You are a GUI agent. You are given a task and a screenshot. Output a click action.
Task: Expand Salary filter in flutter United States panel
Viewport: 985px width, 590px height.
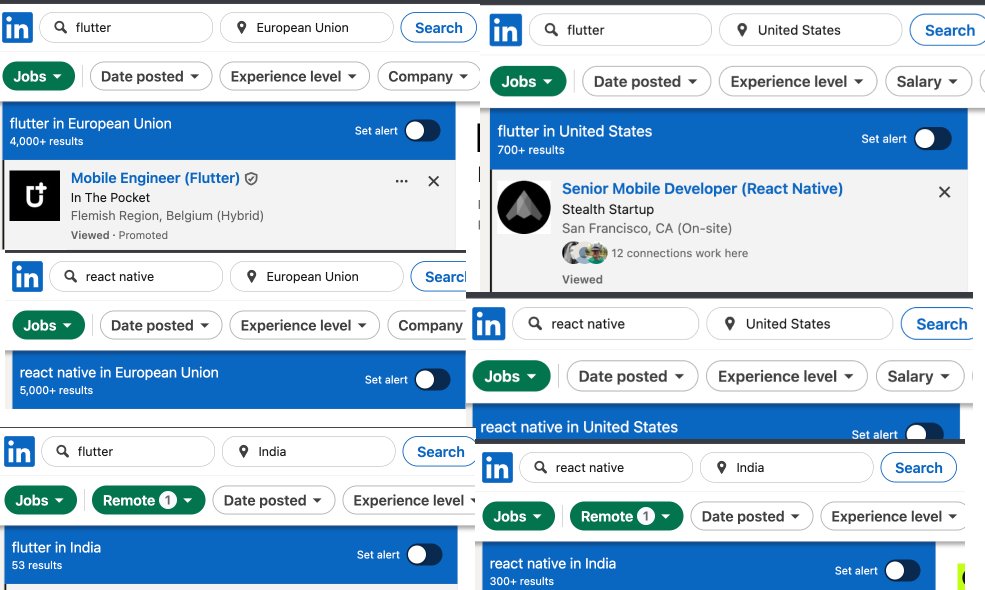pos(928,82)
